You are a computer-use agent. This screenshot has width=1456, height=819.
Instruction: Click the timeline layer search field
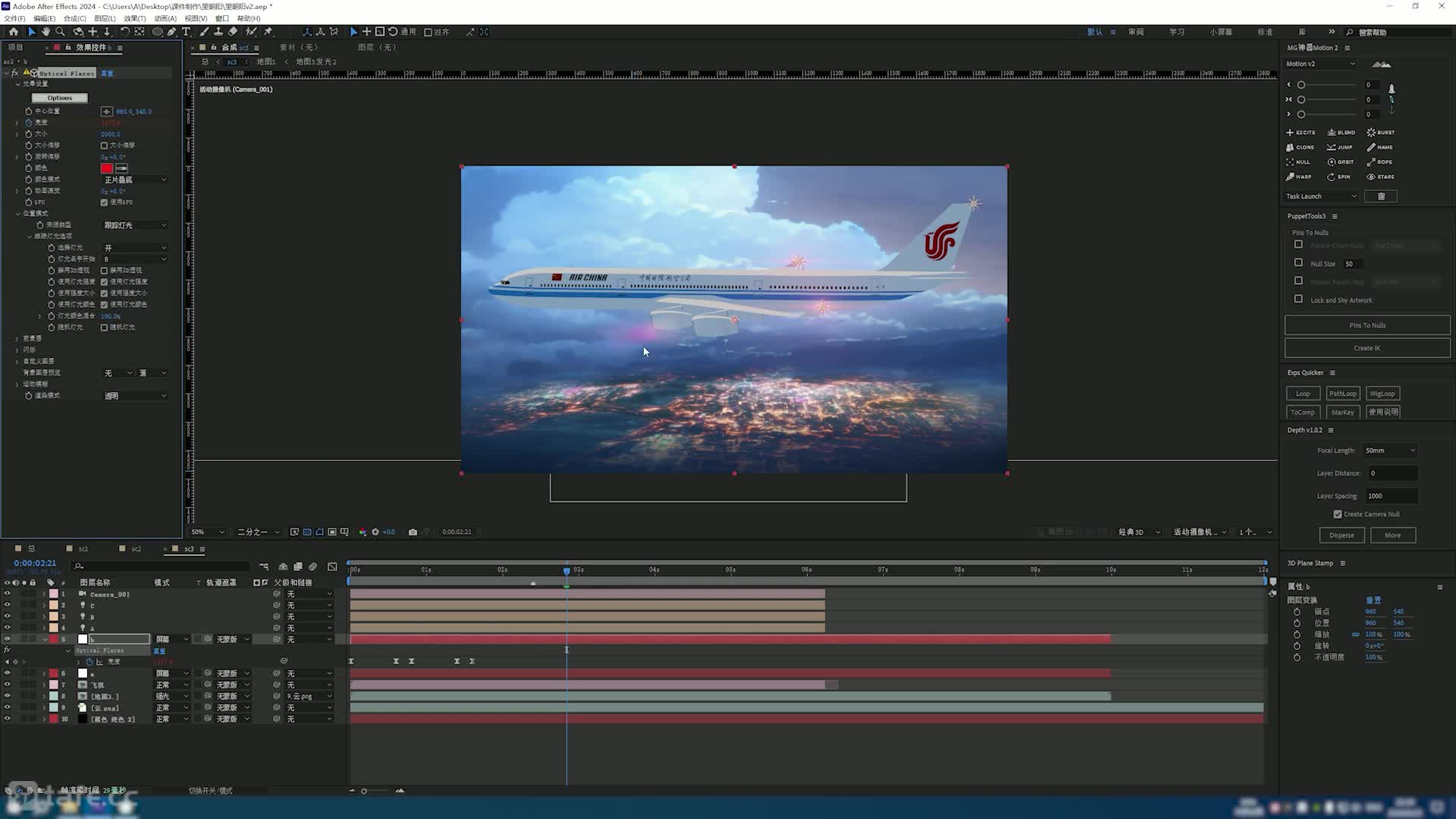(x=162, y=566)
